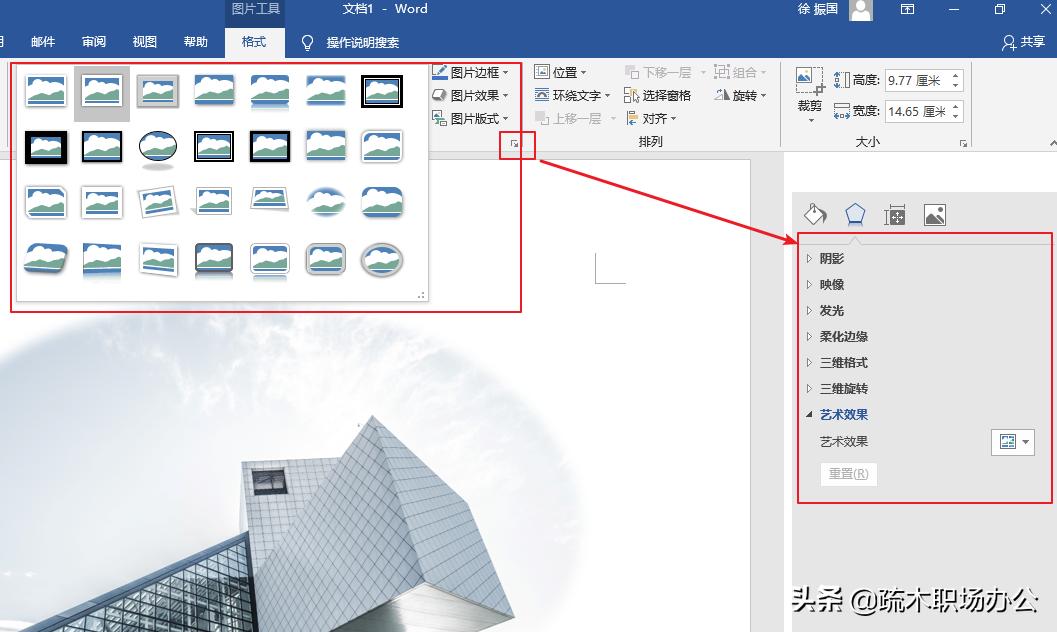Switch to the 视图 tab
1057x632 pixels.
click(143, 41)
